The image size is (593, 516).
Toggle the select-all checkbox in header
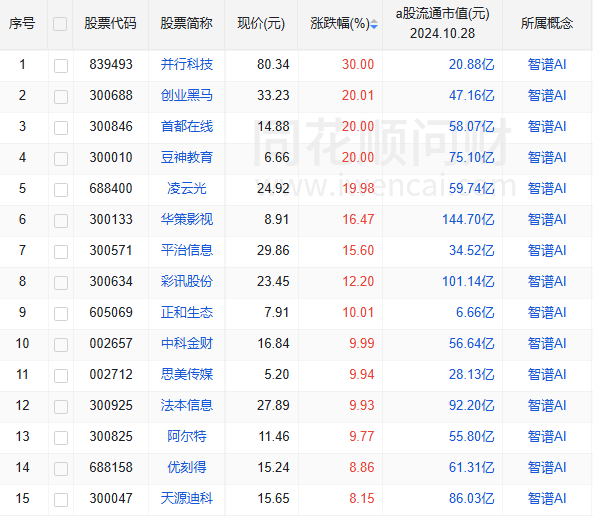coord(60,24)
